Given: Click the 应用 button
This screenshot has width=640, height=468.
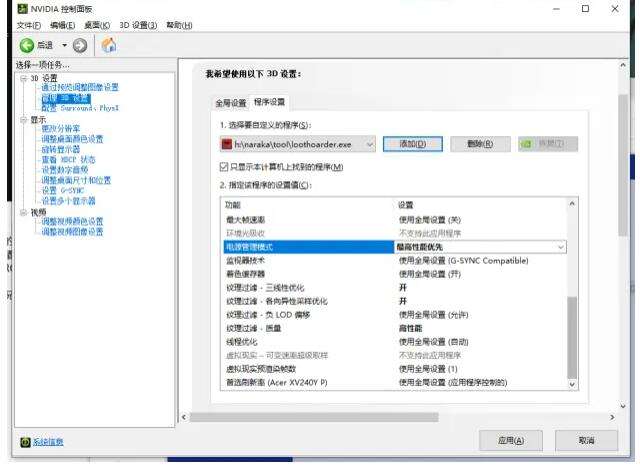Looking at the screenshot, I should (511, 441).
